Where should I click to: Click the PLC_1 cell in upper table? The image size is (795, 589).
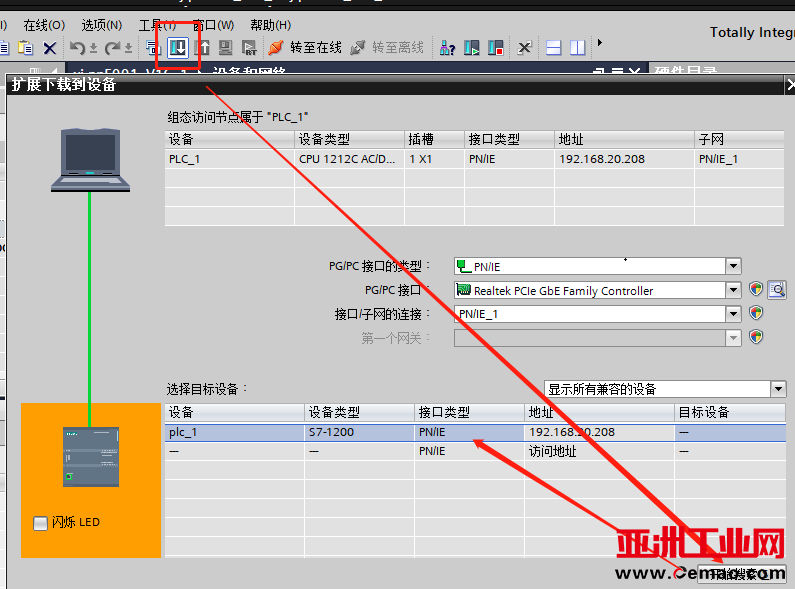[x=229, y=159]
